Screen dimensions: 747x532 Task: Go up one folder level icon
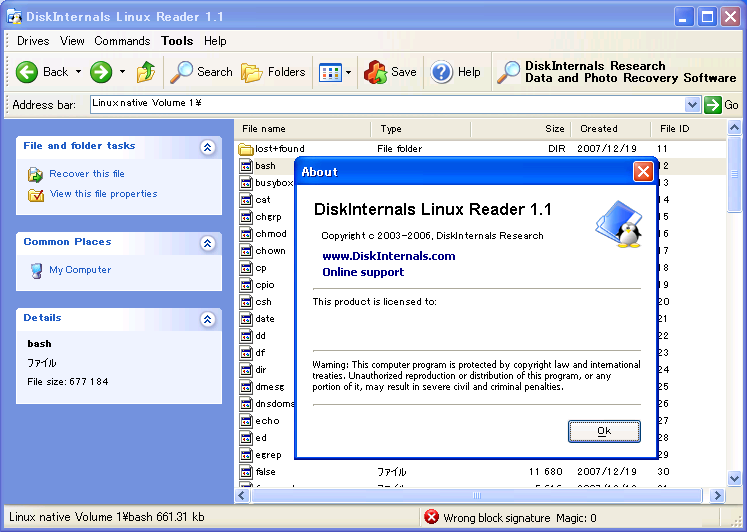[146, 72]
